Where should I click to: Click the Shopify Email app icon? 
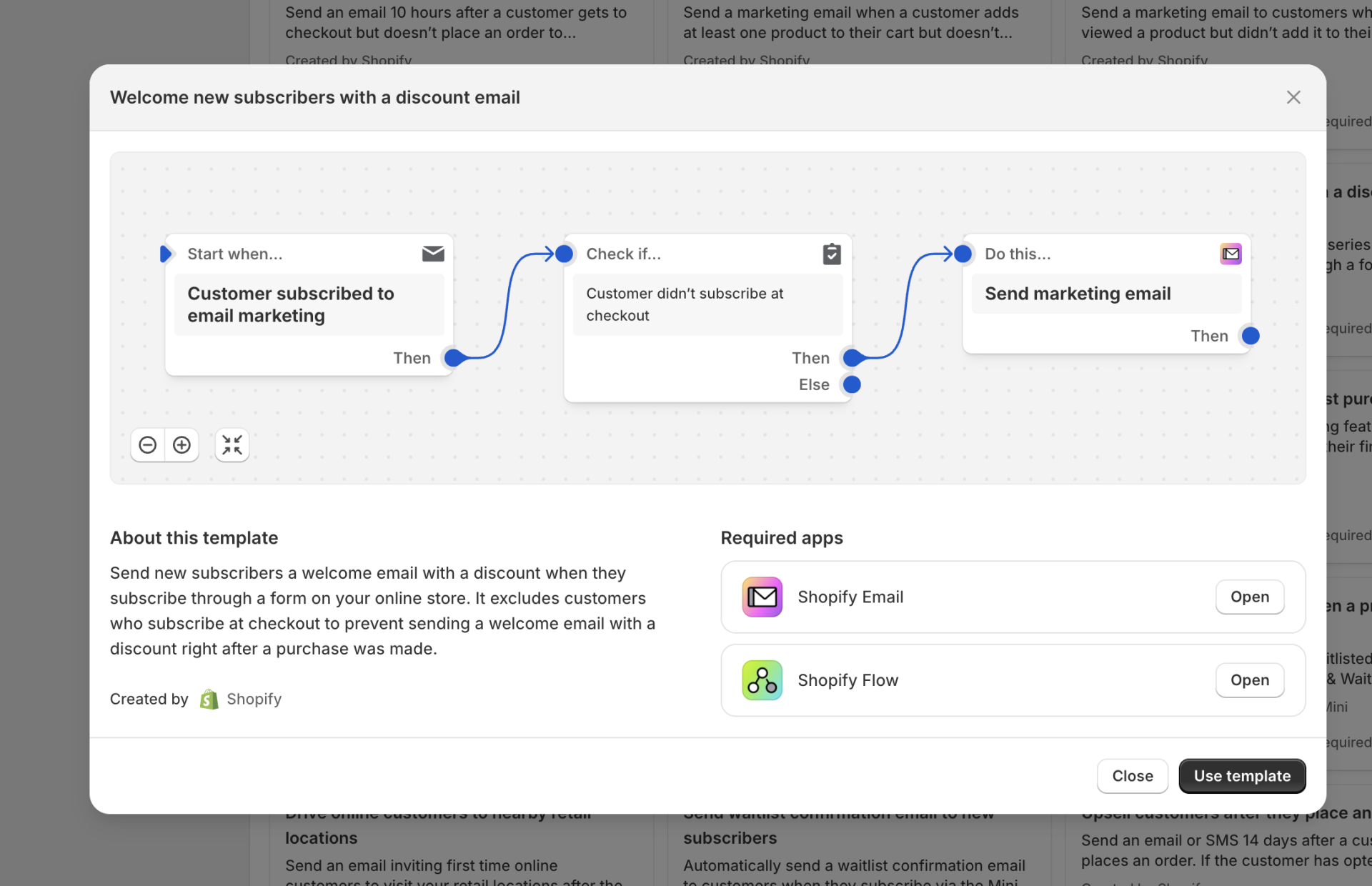pos(762,597)
